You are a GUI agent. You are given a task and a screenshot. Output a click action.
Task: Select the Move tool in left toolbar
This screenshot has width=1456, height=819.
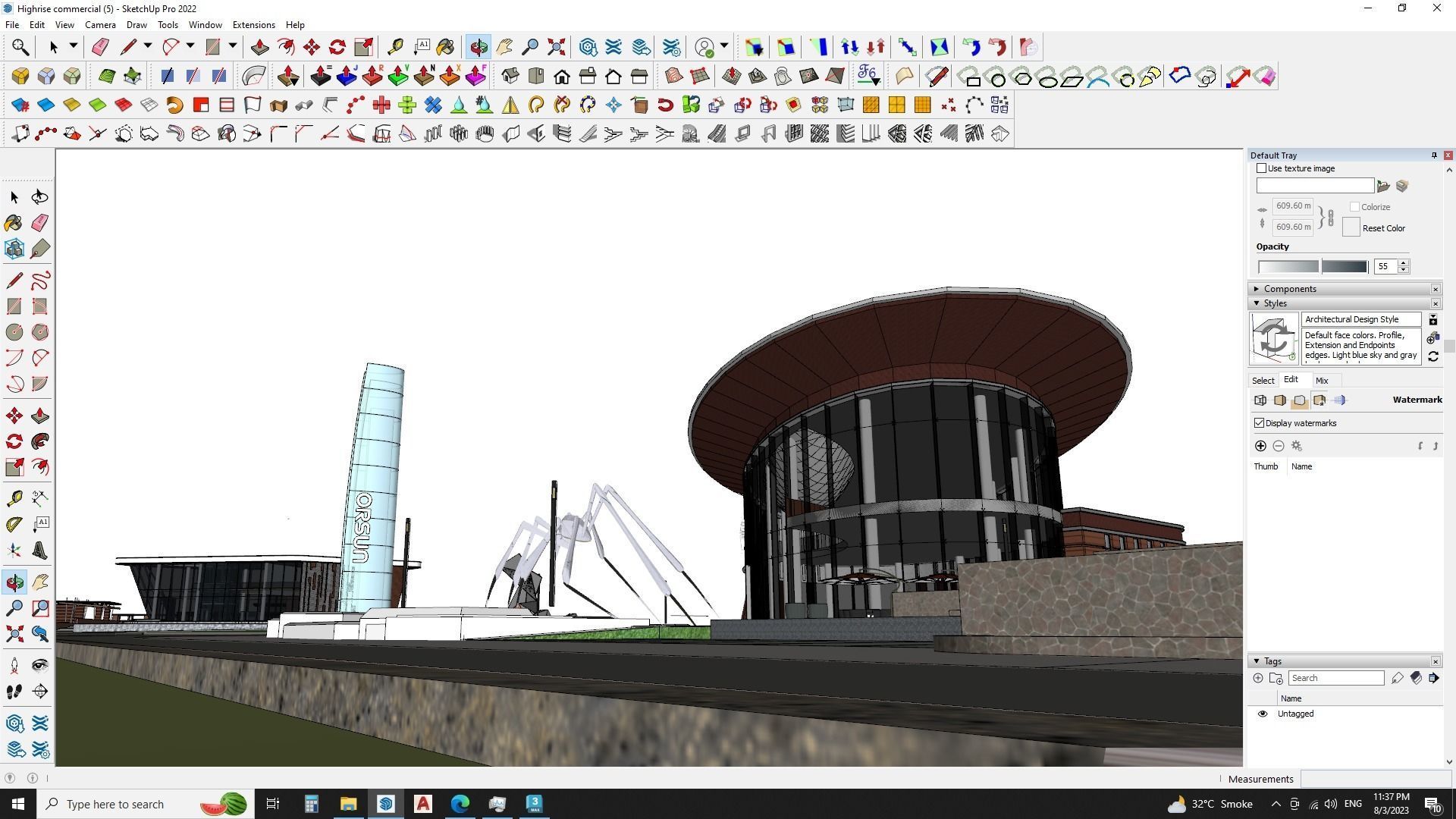click(14, 416)
